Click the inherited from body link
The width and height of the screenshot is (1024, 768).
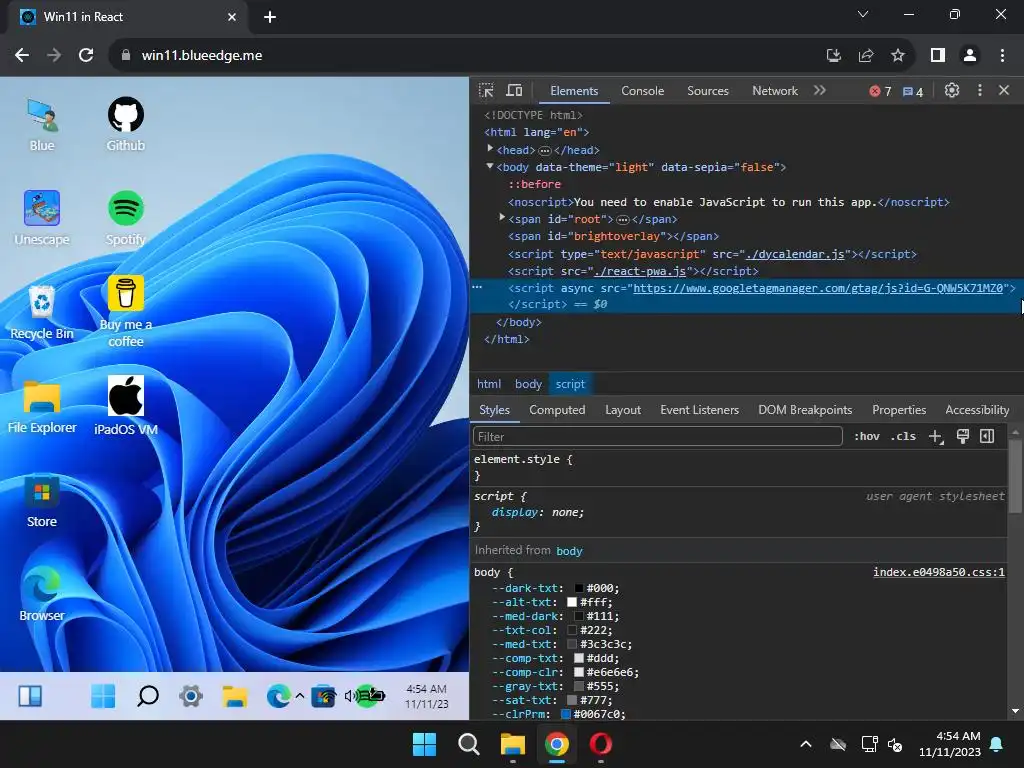pyautogui.click(x=569, y=551)
